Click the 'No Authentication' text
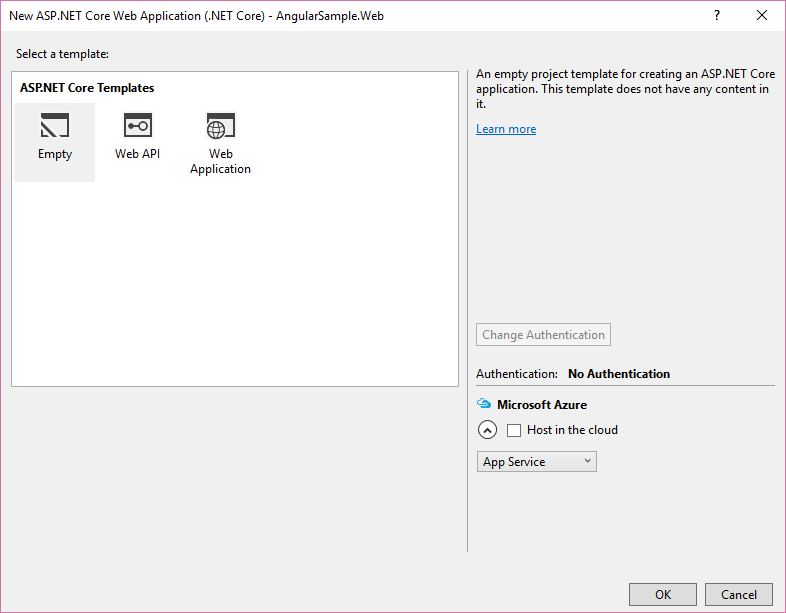 point(619,374)
